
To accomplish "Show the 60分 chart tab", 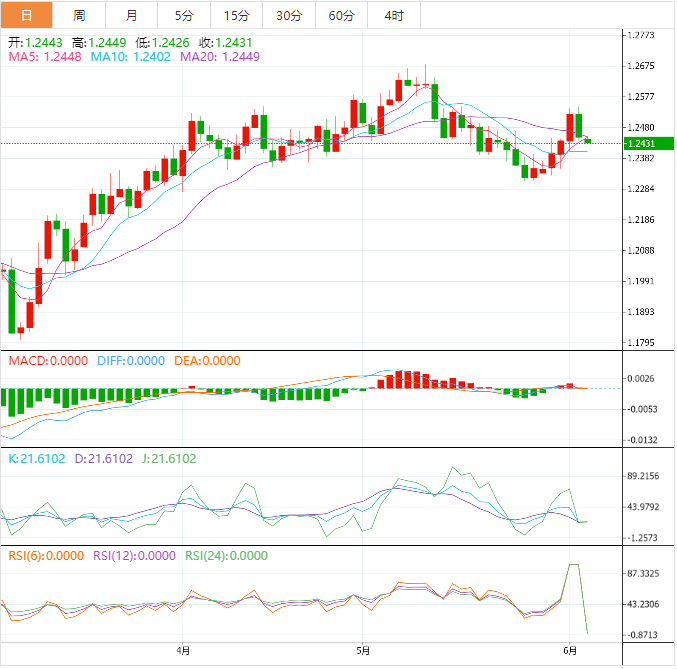I will pyautogui.click(x=341, y=15).
